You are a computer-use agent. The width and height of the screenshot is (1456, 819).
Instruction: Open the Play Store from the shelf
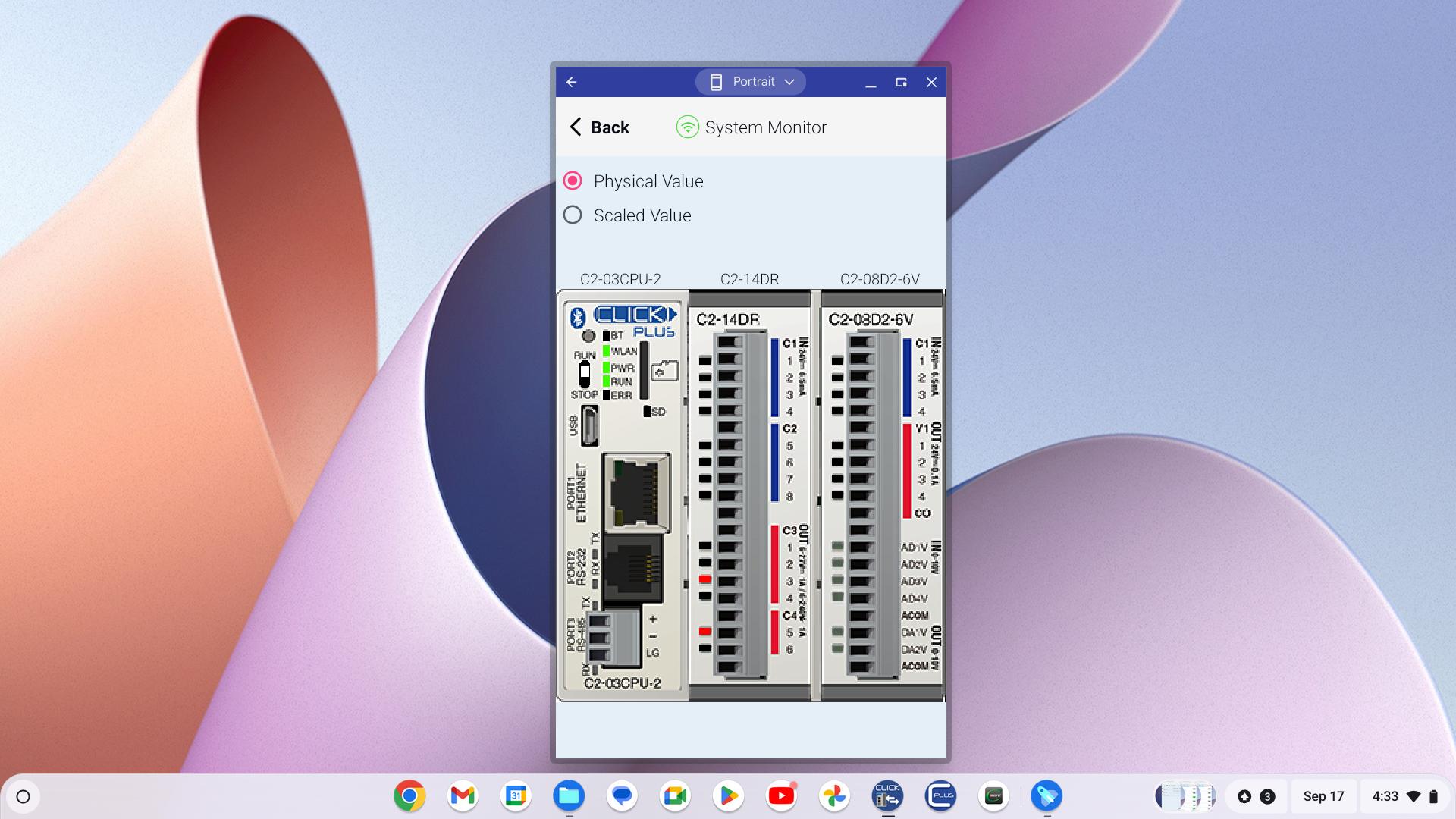[728, 796]
